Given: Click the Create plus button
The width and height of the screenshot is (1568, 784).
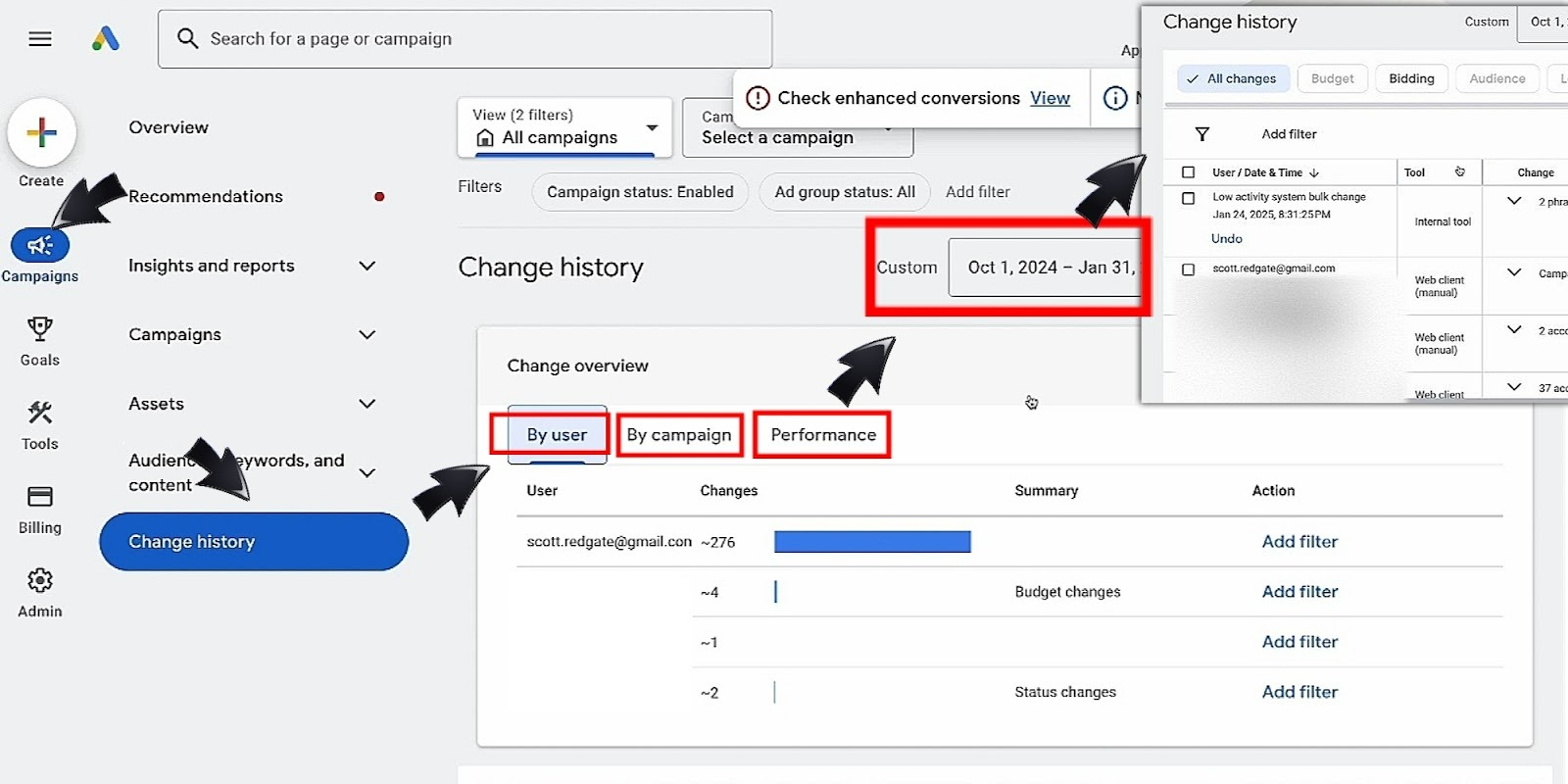Looking at the screenshot, I should (41, 132).
